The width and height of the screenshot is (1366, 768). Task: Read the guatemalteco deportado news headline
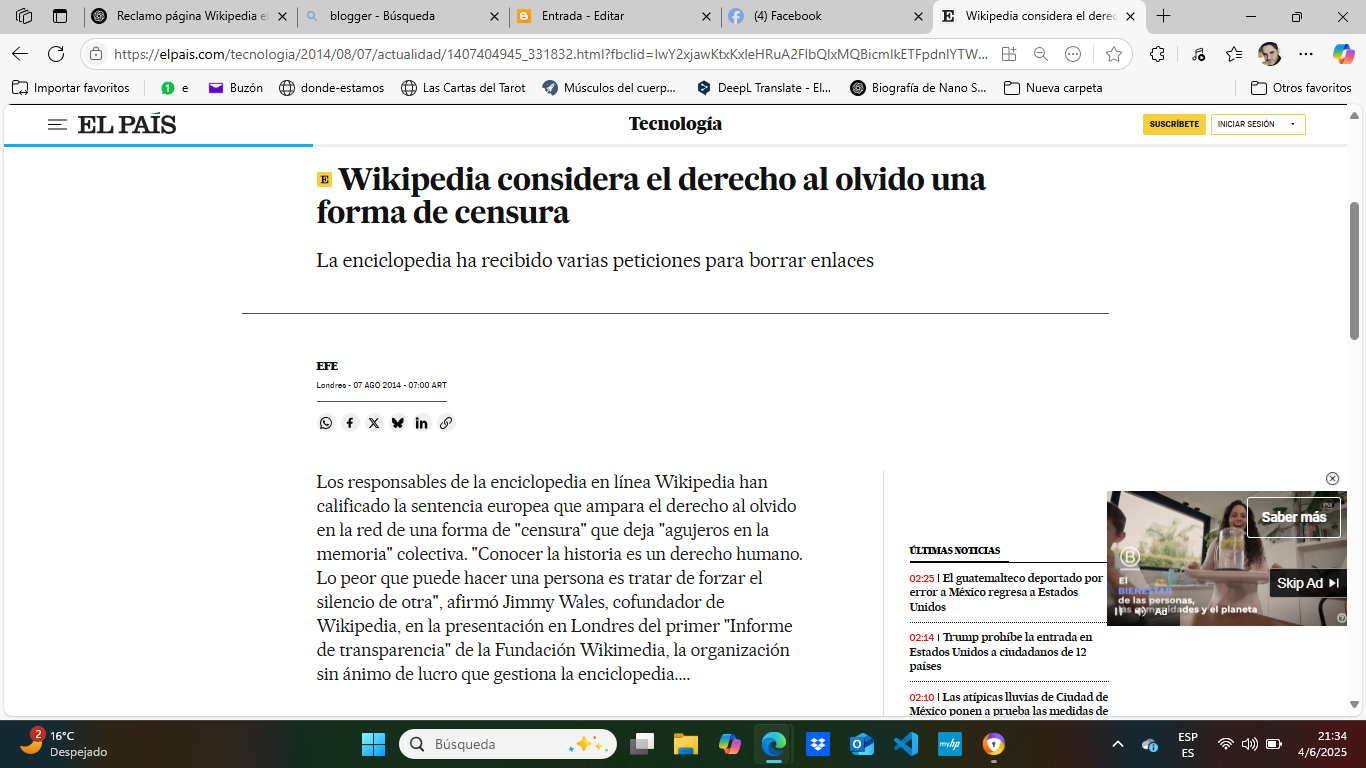click(x=1006, y=592)
